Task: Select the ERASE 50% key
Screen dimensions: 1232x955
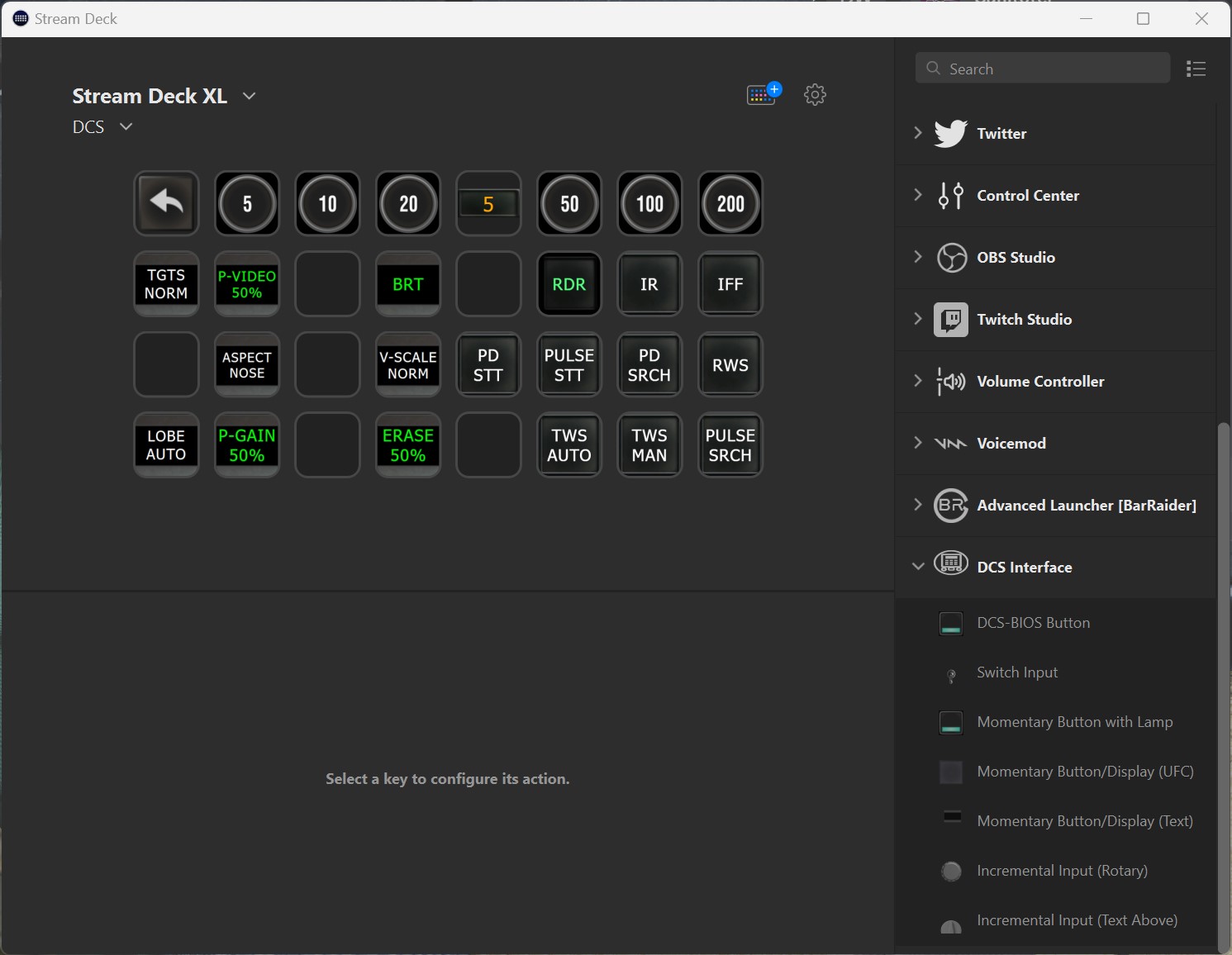Action: coord(408,445)
